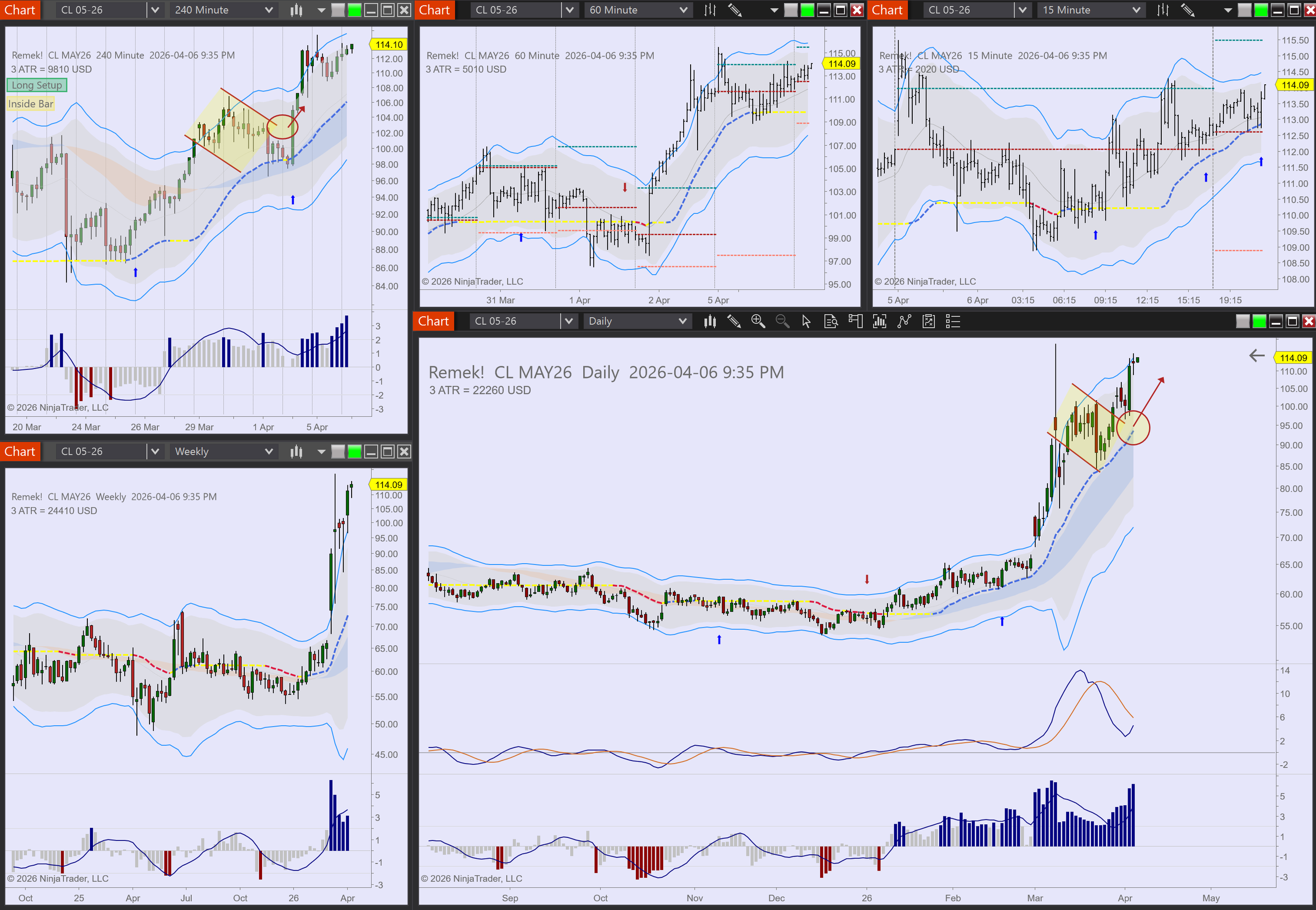
Task: Toggle green link button on Weekly chart
Action: [355, 452]
